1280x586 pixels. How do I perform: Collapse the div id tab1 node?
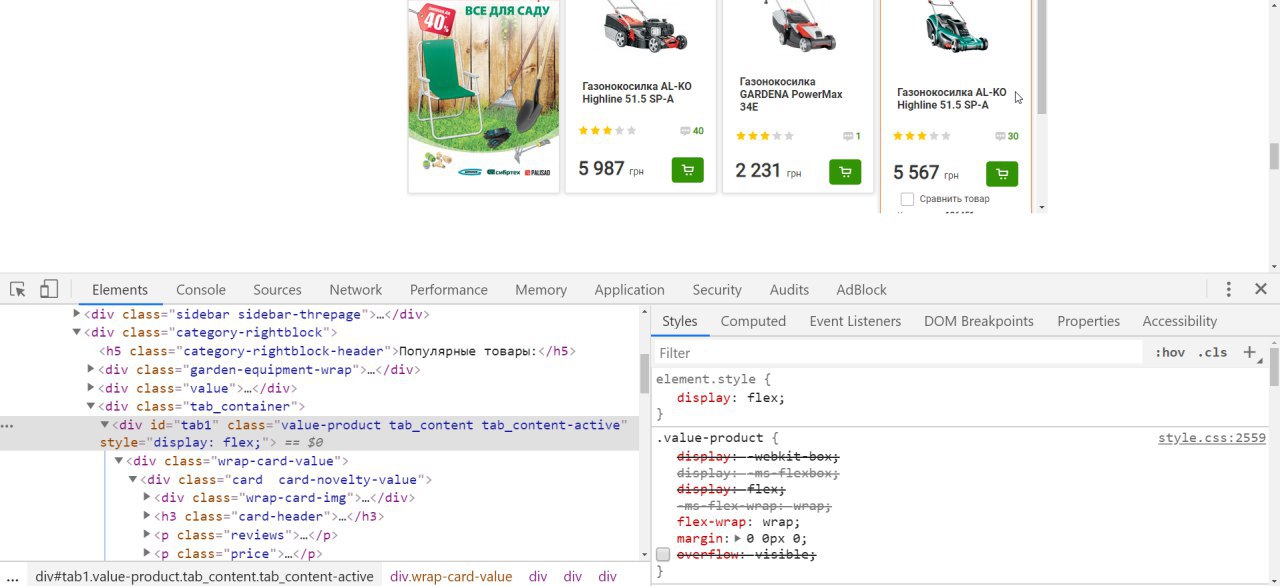105,425
